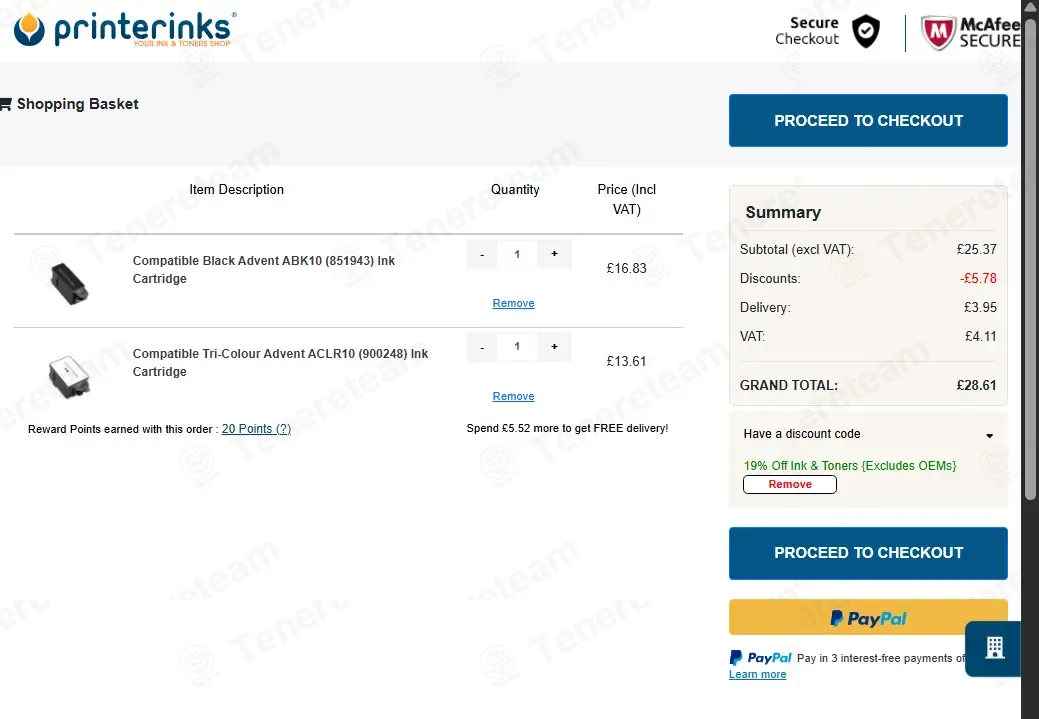This screenshot has width=1039, height=719.
Task: Click the shopping basket cart icon
Action: [x=6, y=104]
